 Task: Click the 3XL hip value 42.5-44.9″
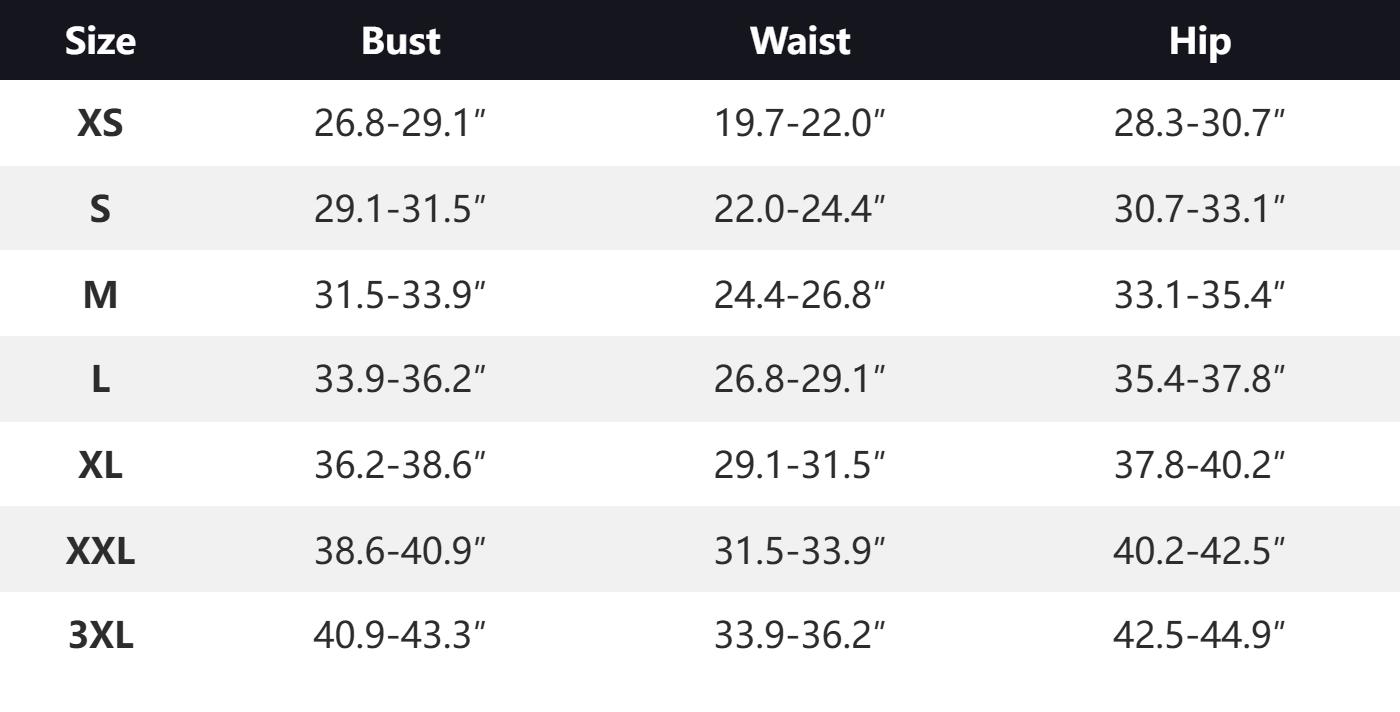[x=1200, y=636]
